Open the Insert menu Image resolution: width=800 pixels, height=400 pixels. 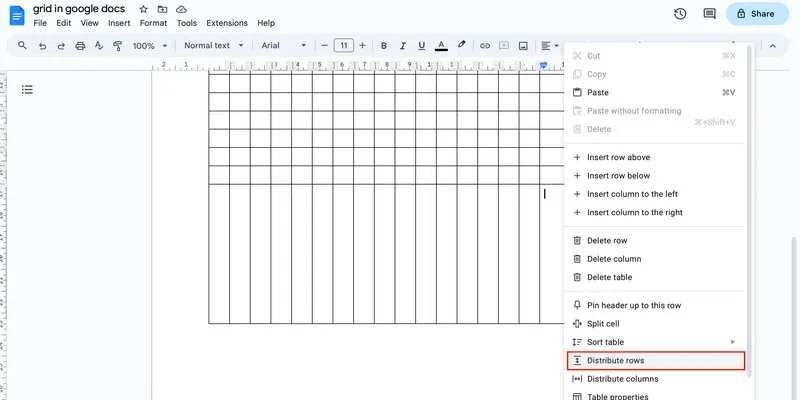tap(119, 23)
